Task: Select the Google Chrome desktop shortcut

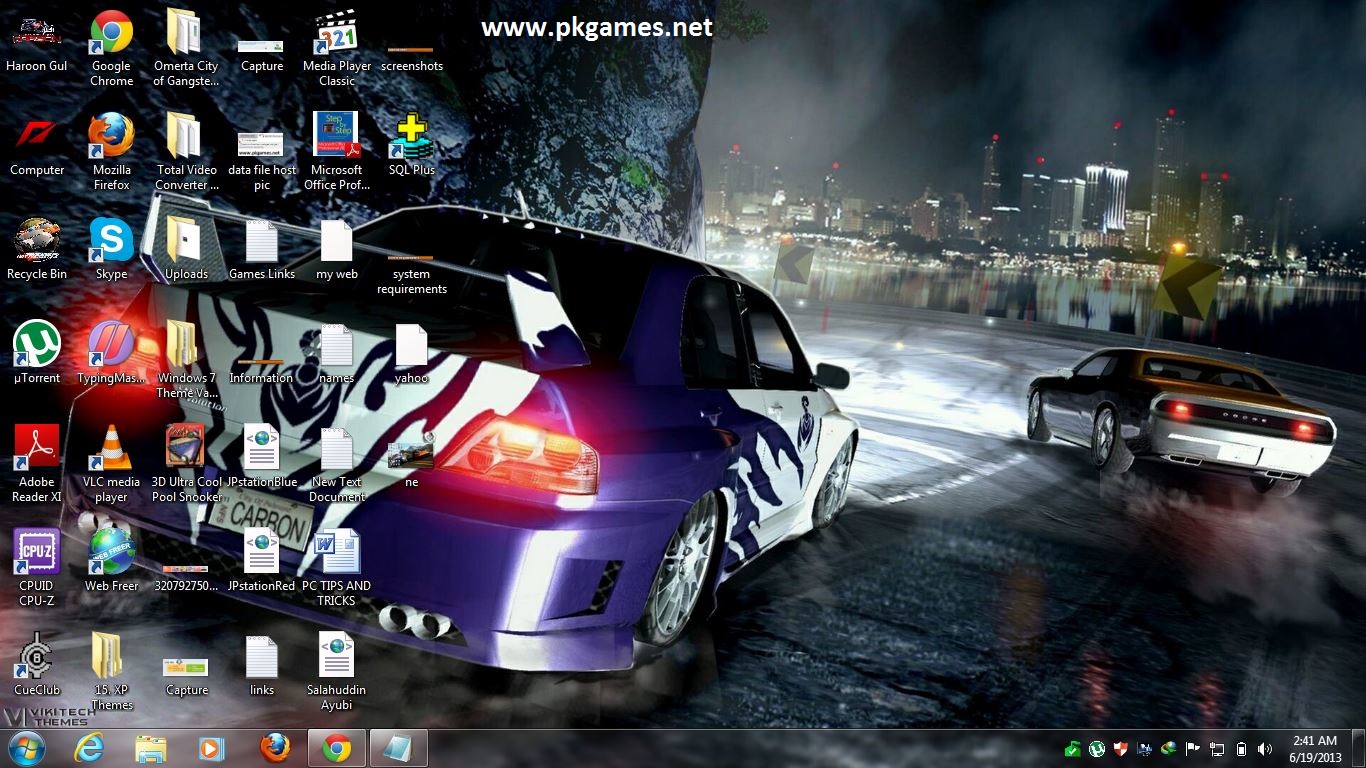Action: tap(111, 47)
